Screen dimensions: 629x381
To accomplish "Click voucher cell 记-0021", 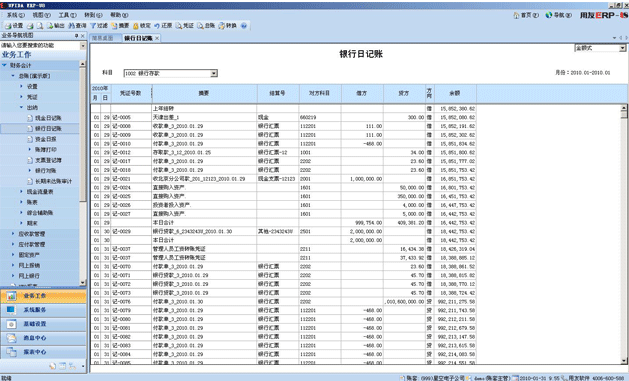I will 131,179.
